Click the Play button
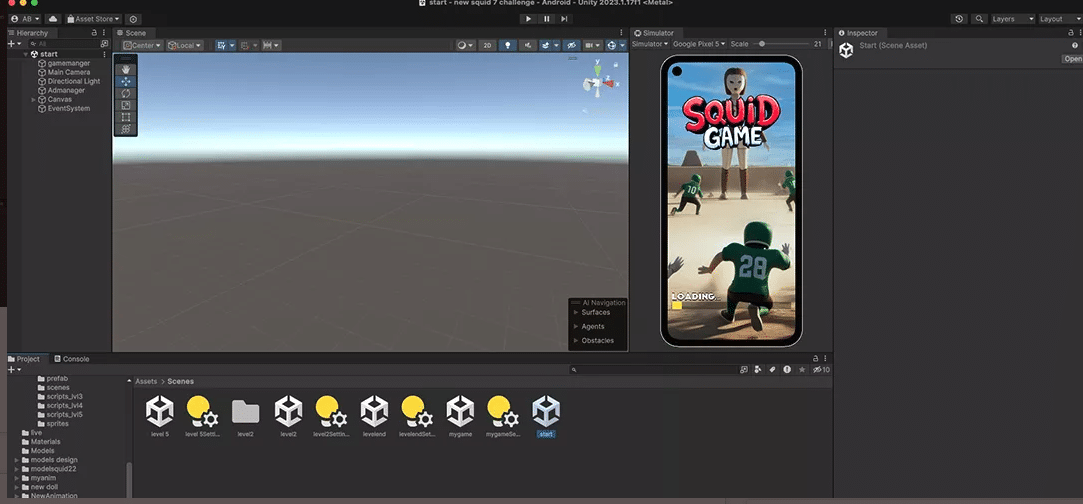This screenshot has height=504, width=1083. [x=528, y=19]
